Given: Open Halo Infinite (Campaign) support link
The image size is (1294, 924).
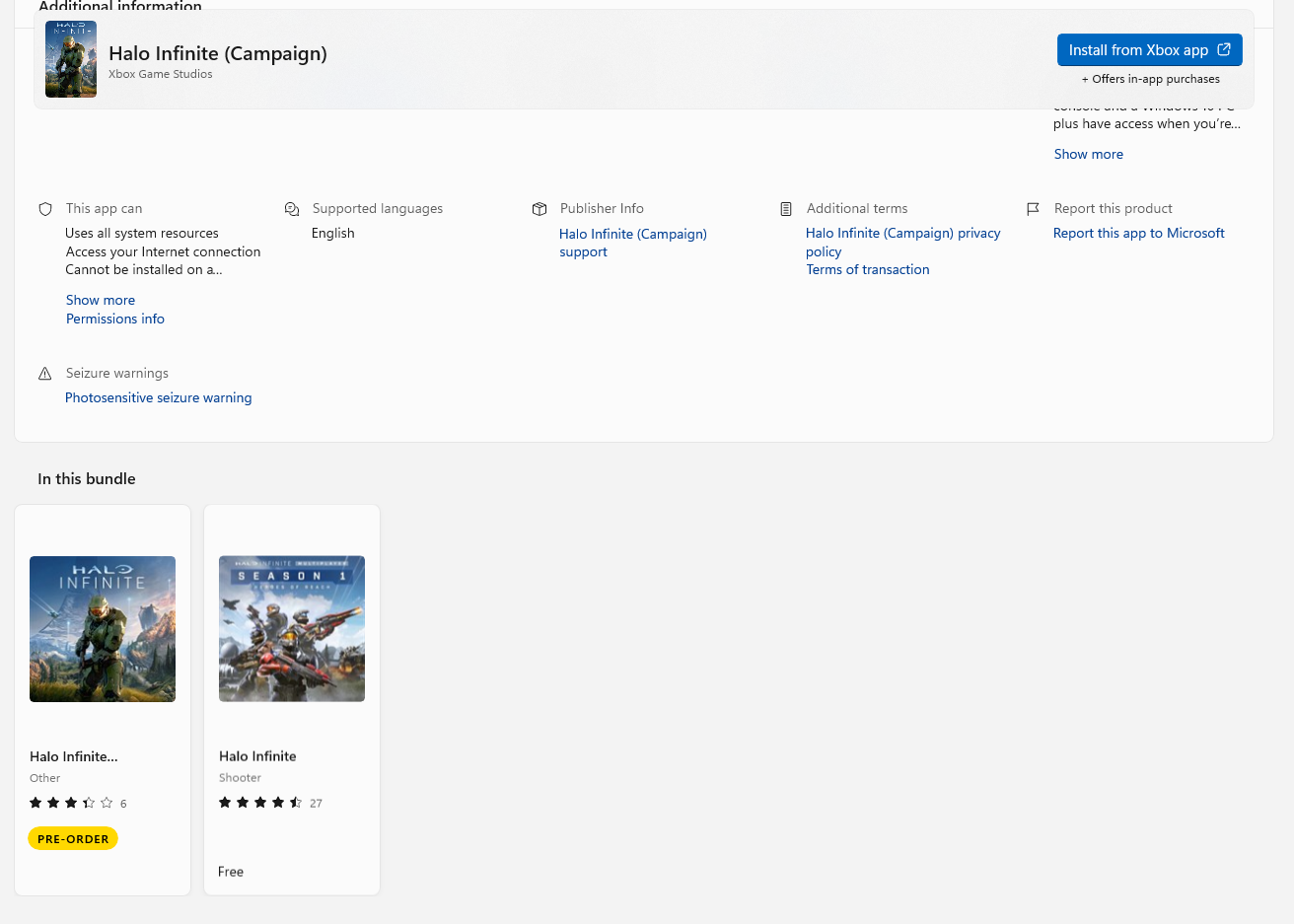Looking at the screenshot, I should click(x=633, y=243).
